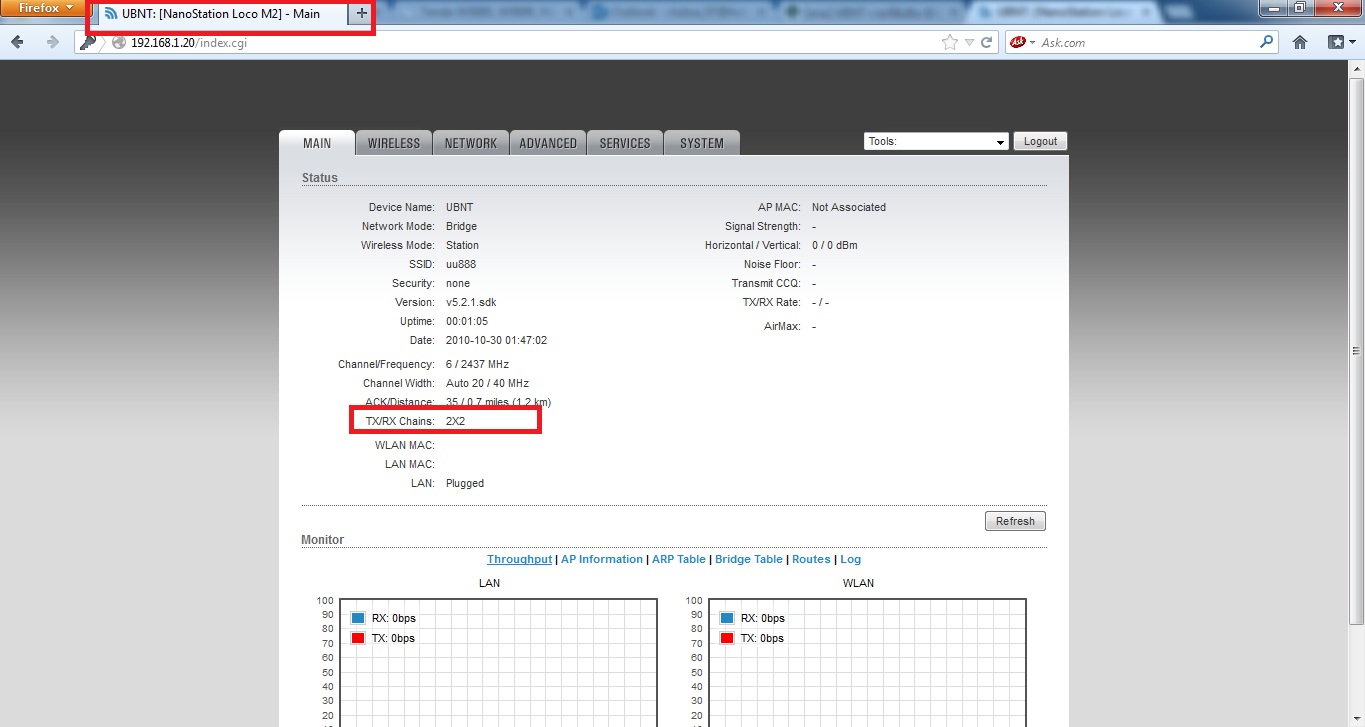
Task: Click the blue RX swatch in LAN chart
Action: (x=358, y=618)
